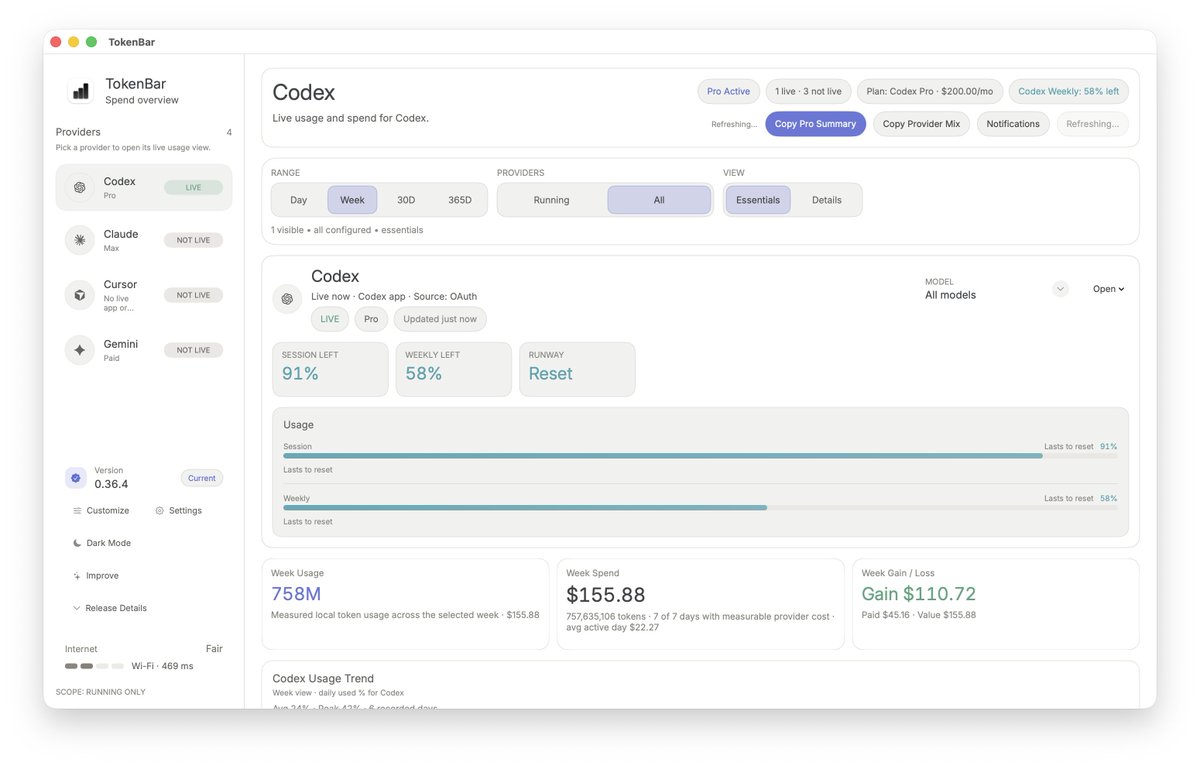Click the LIVE tag in Codex card
This screenshot has width=1200, height=766.
(330, 319)
